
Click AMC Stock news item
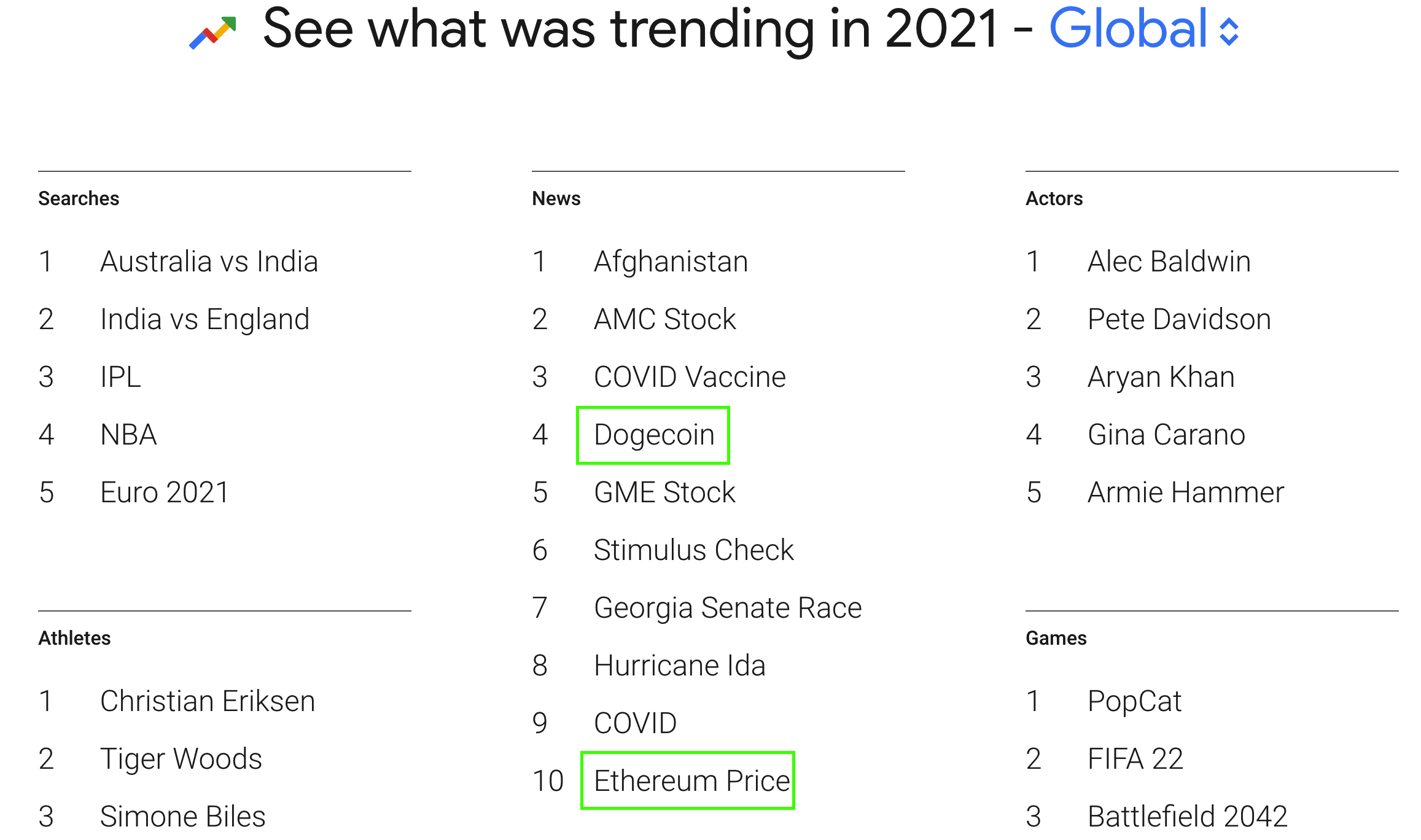664,319
